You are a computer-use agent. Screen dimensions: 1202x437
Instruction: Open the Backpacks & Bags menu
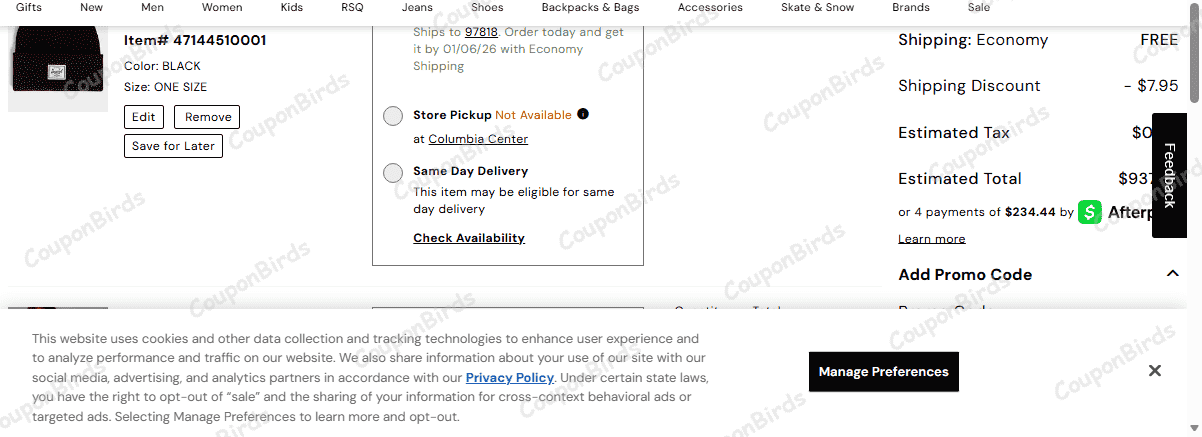pyautogui.click(x=590, y=7)
